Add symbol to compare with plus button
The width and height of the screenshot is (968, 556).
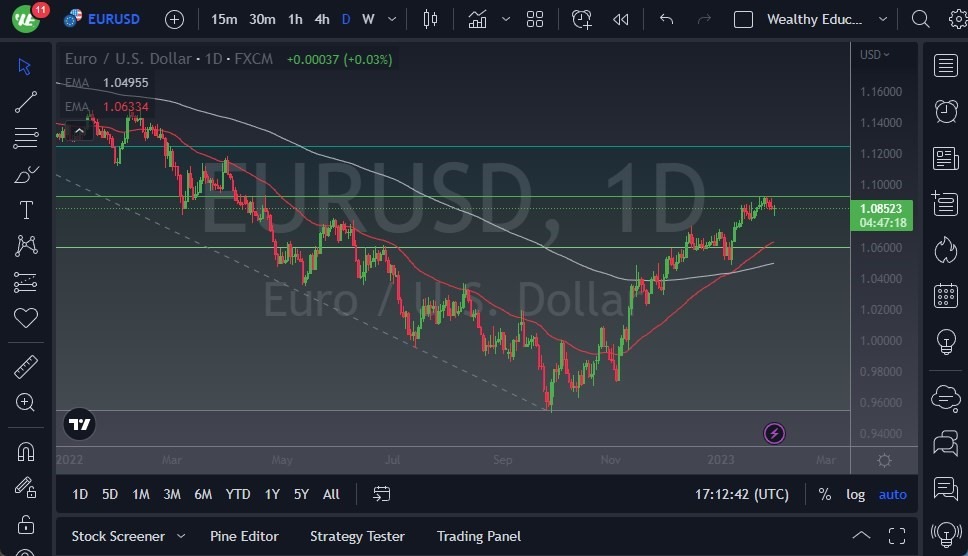point(175,20)
